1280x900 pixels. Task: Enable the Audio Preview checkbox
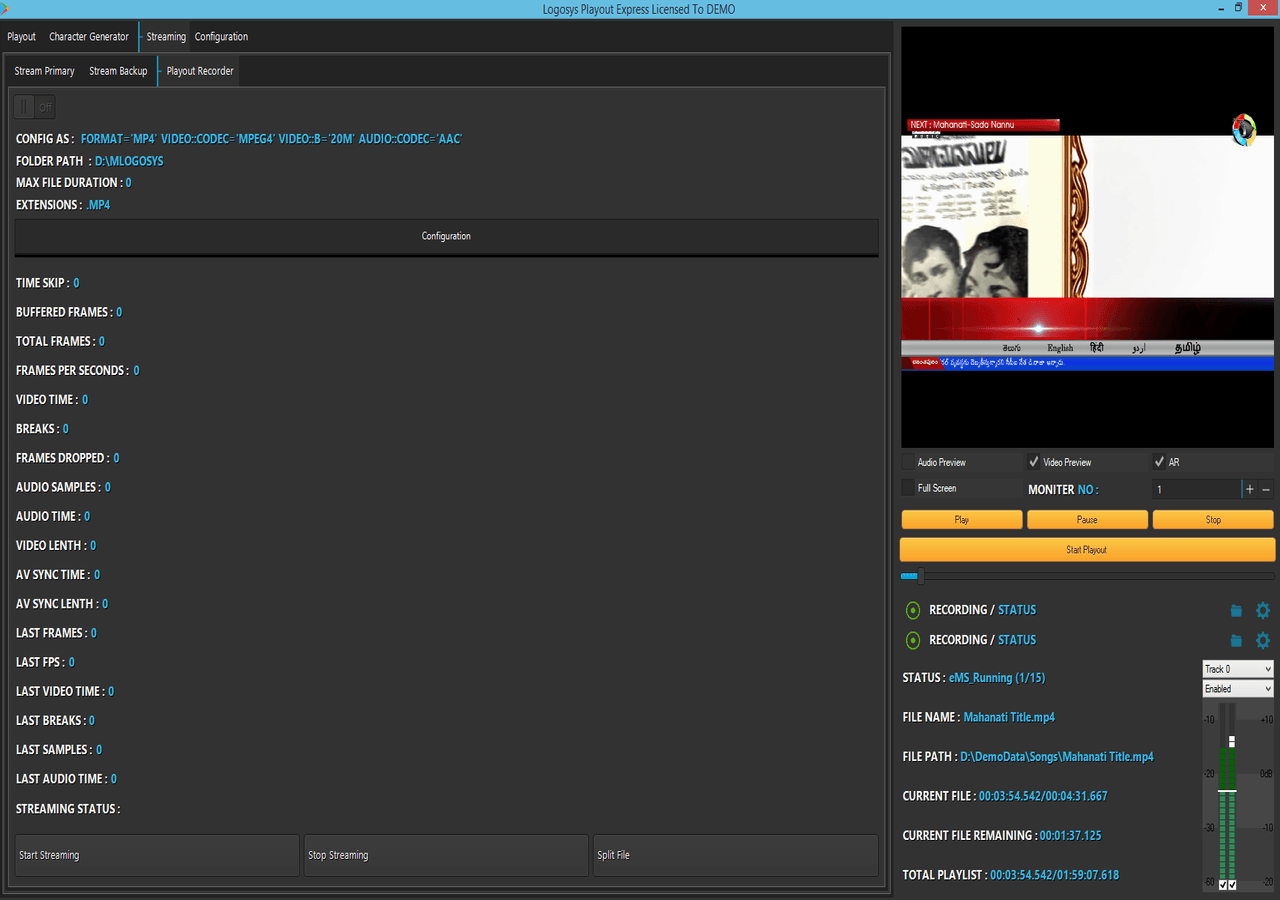tap(908, 462)
